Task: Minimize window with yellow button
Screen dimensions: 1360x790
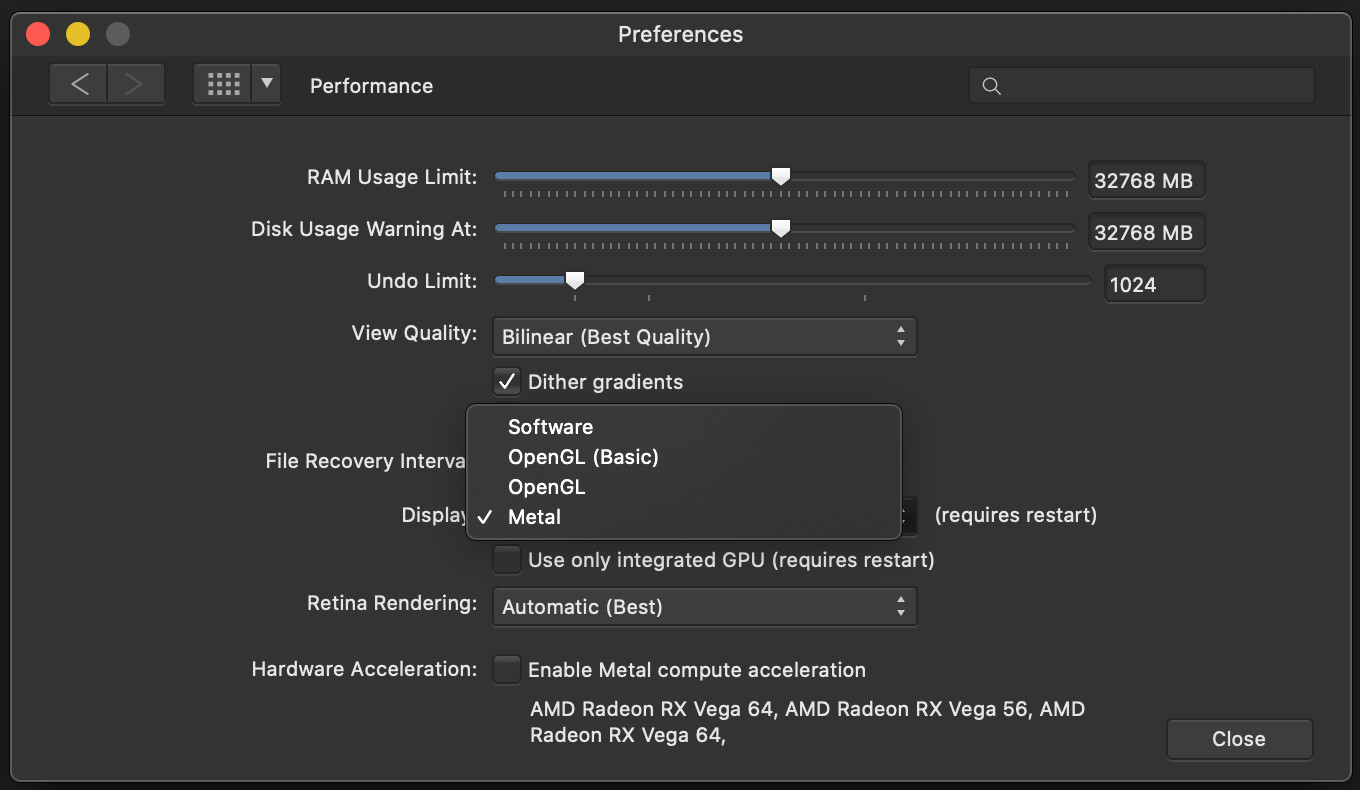Action: (x=78, y=34)
